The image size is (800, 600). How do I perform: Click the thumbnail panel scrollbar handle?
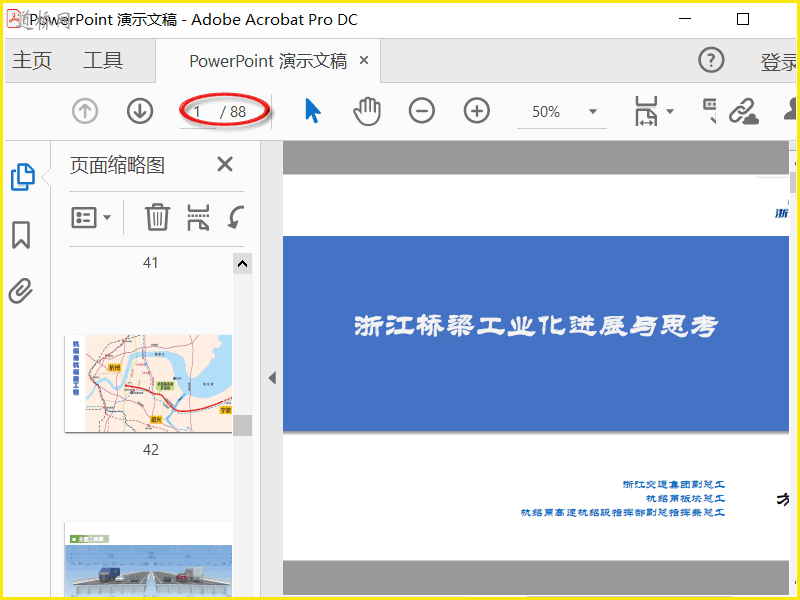click(242, 425)
